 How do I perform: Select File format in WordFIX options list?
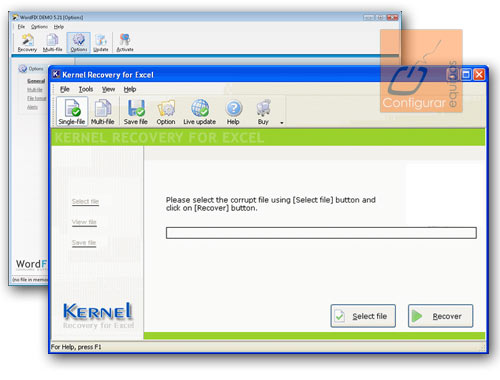coord(36,98)
